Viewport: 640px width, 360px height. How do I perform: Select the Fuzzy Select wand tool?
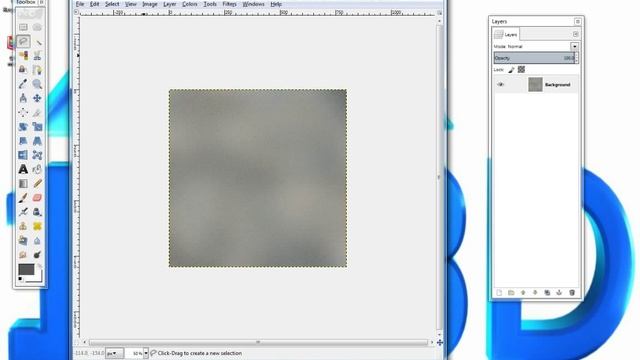coord(37,42)
